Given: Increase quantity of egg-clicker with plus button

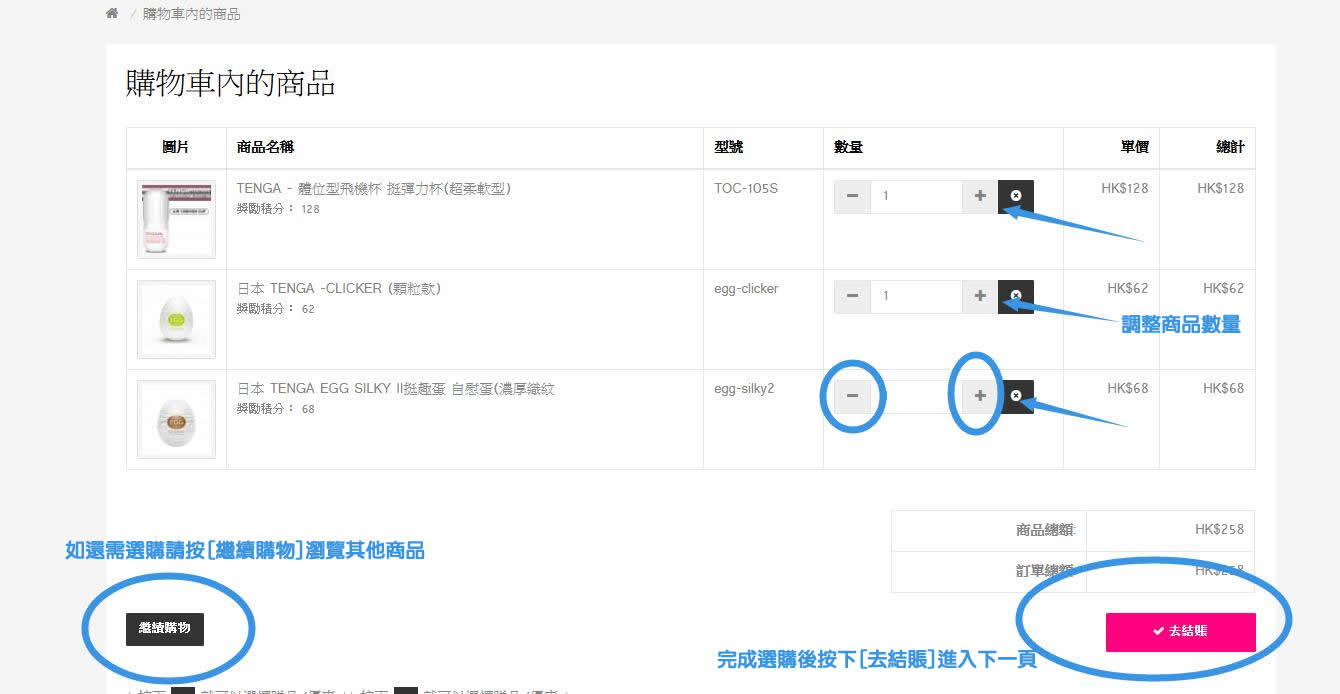Looking at the screenshot, I should pyautogui.click(x=980, y=296).
